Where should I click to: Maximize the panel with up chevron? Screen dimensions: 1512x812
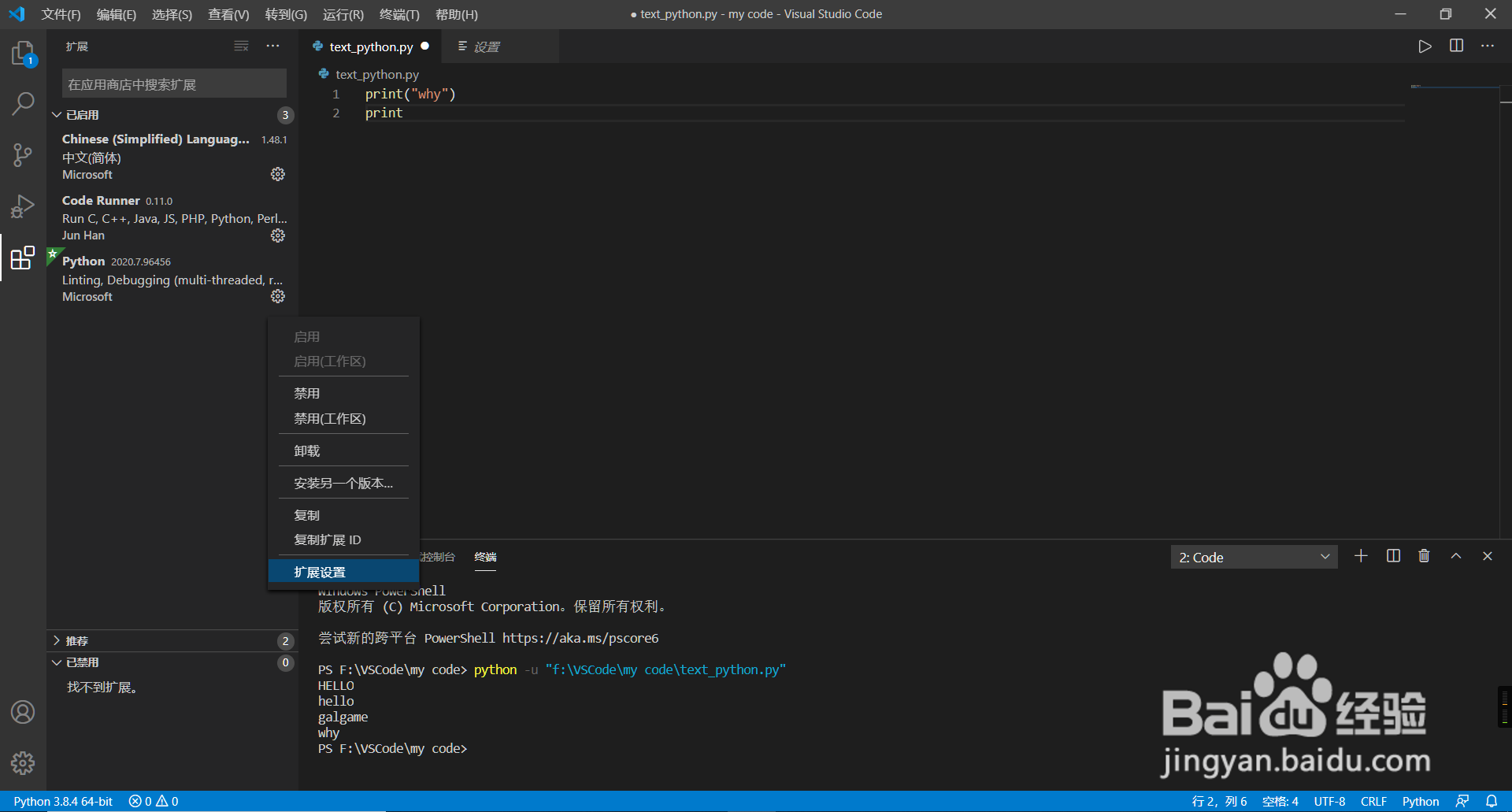tap(1456, 556)
